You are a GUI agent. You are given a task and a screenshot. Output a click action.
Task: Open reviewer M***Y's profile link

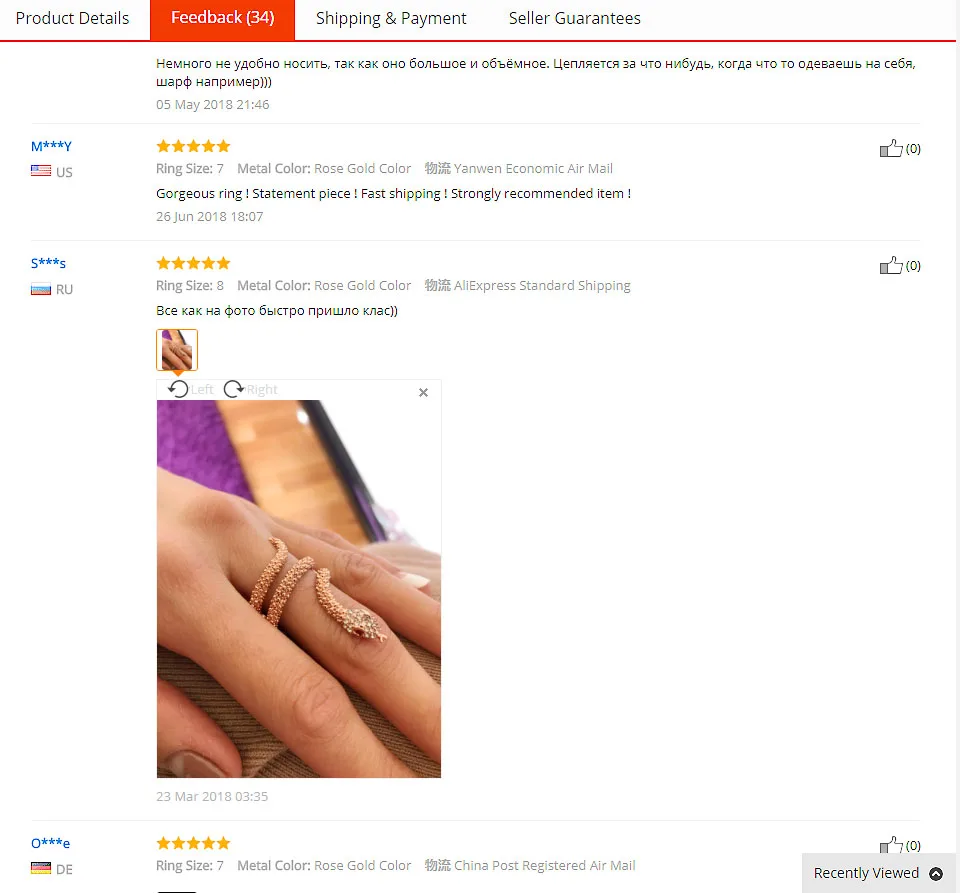pos(51,146)
